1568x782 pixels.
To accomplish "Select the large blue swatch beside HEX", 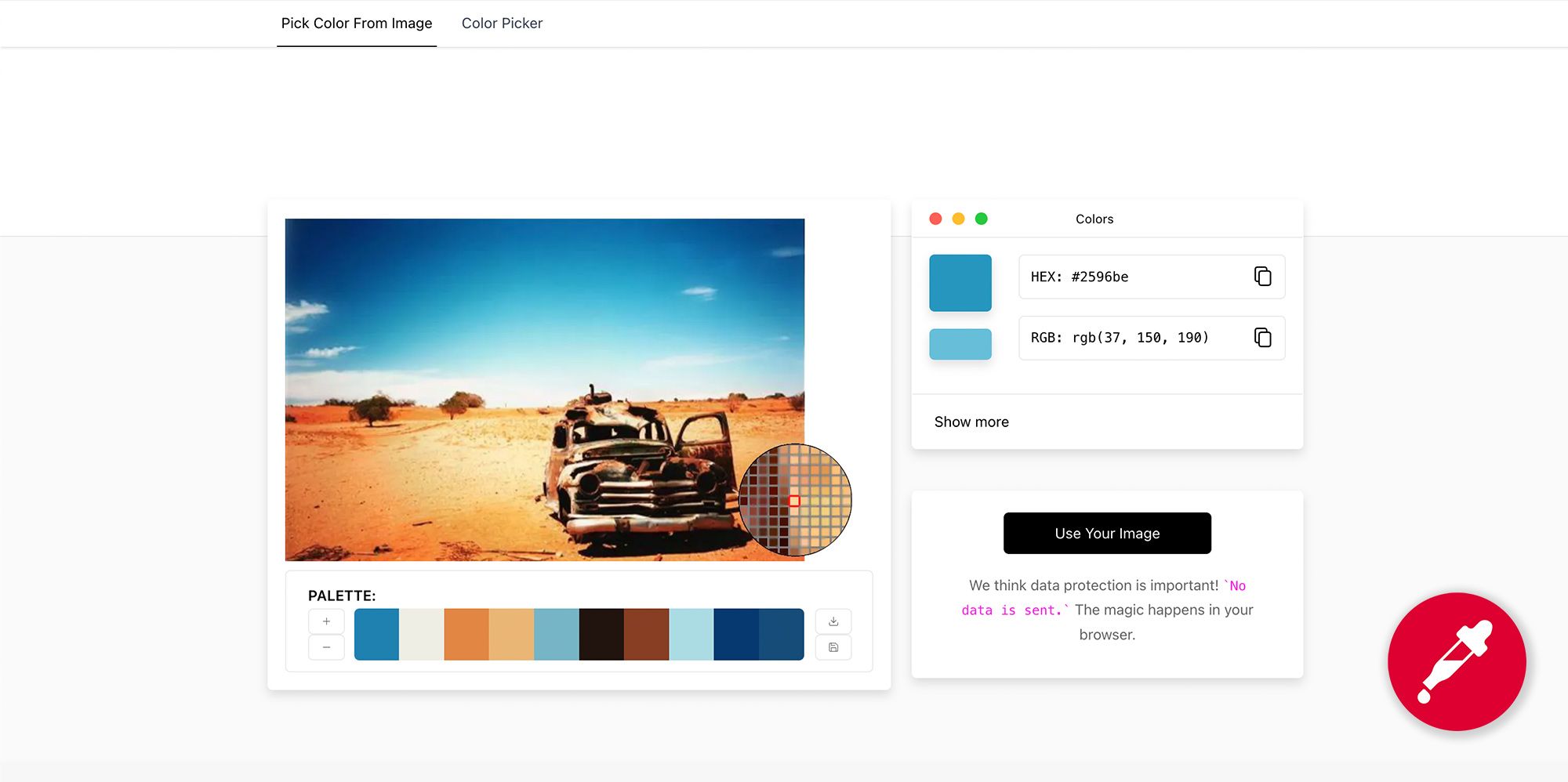I will coord(960,283).
